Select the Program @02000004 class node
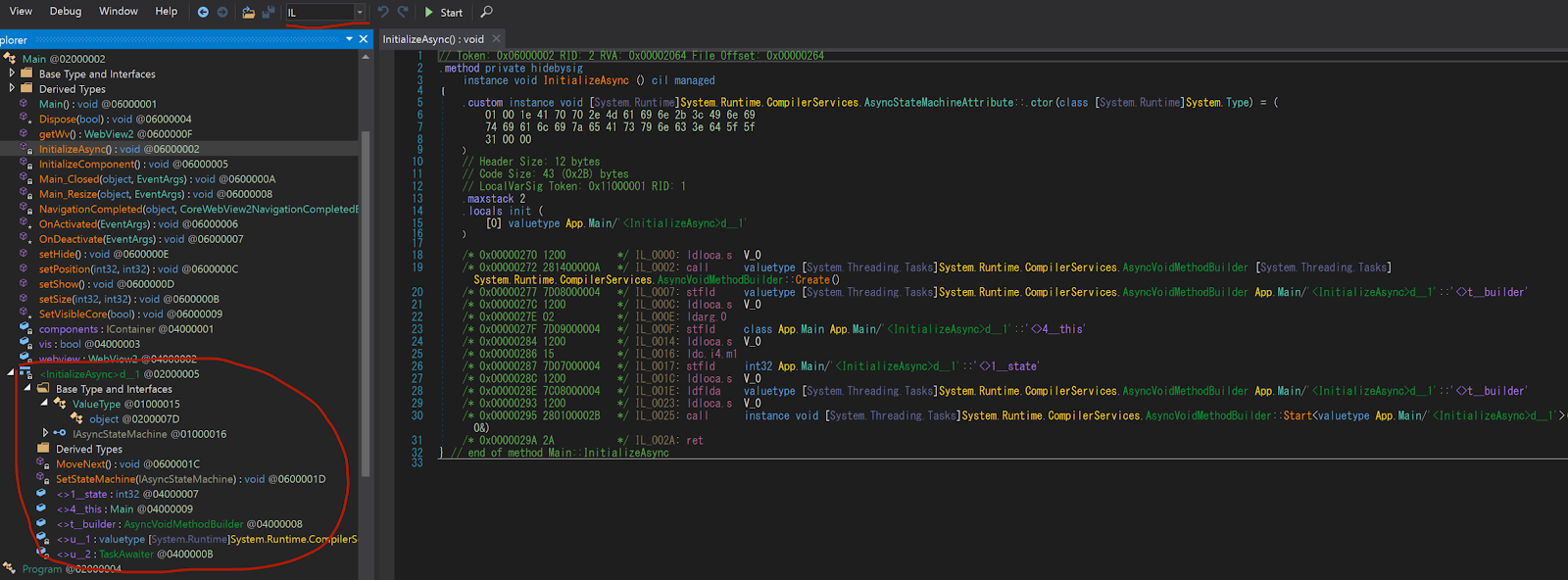This screenshot has height=580, width=1568. [72, 569]
